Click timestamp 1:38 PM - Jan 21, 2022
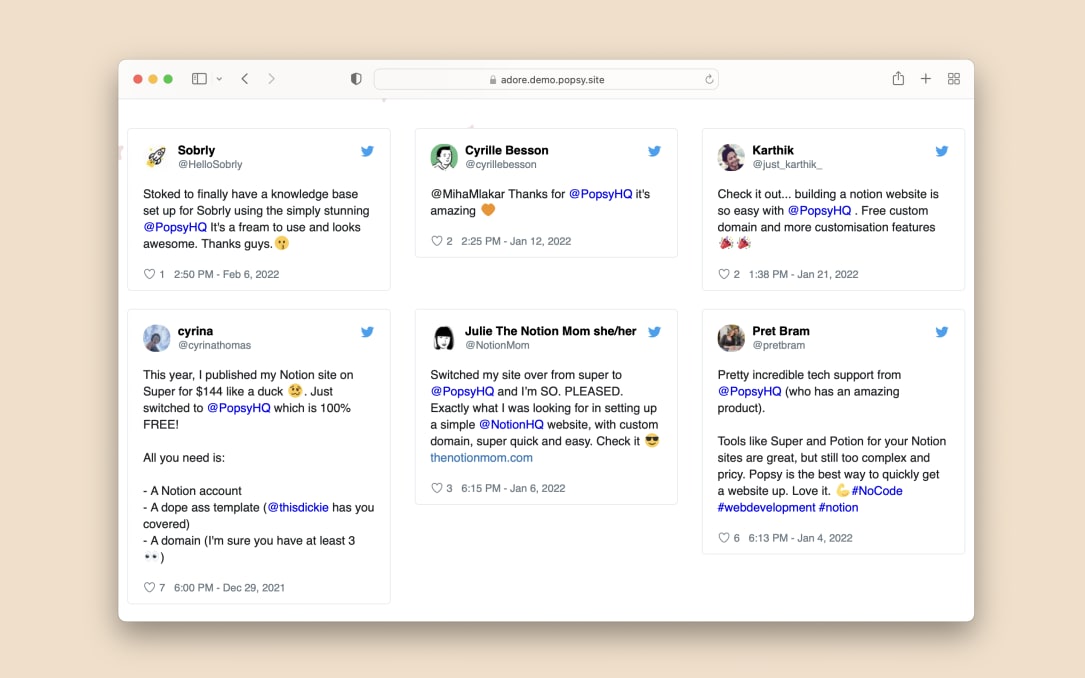 pyautogui.click(x=803, y=274)
